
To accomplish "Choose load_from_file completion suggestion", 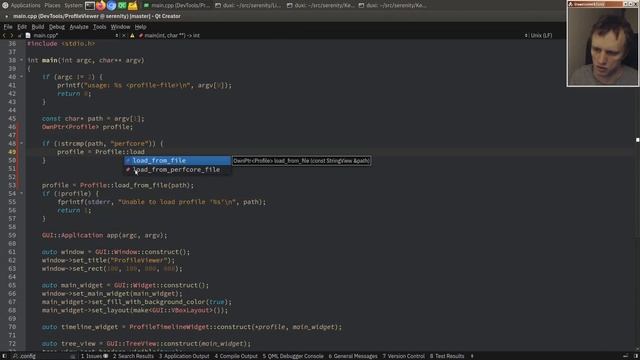I will tap(178, 161).
